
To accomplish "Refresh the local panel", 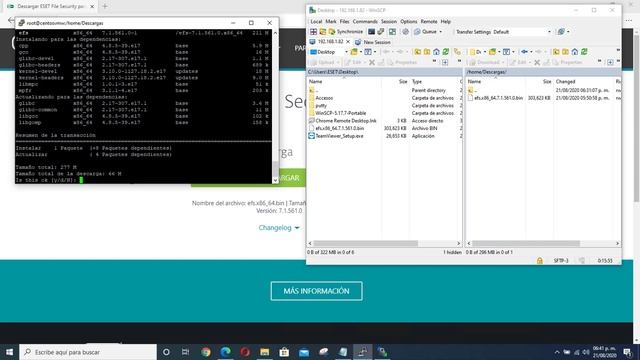I will point(446,52).
